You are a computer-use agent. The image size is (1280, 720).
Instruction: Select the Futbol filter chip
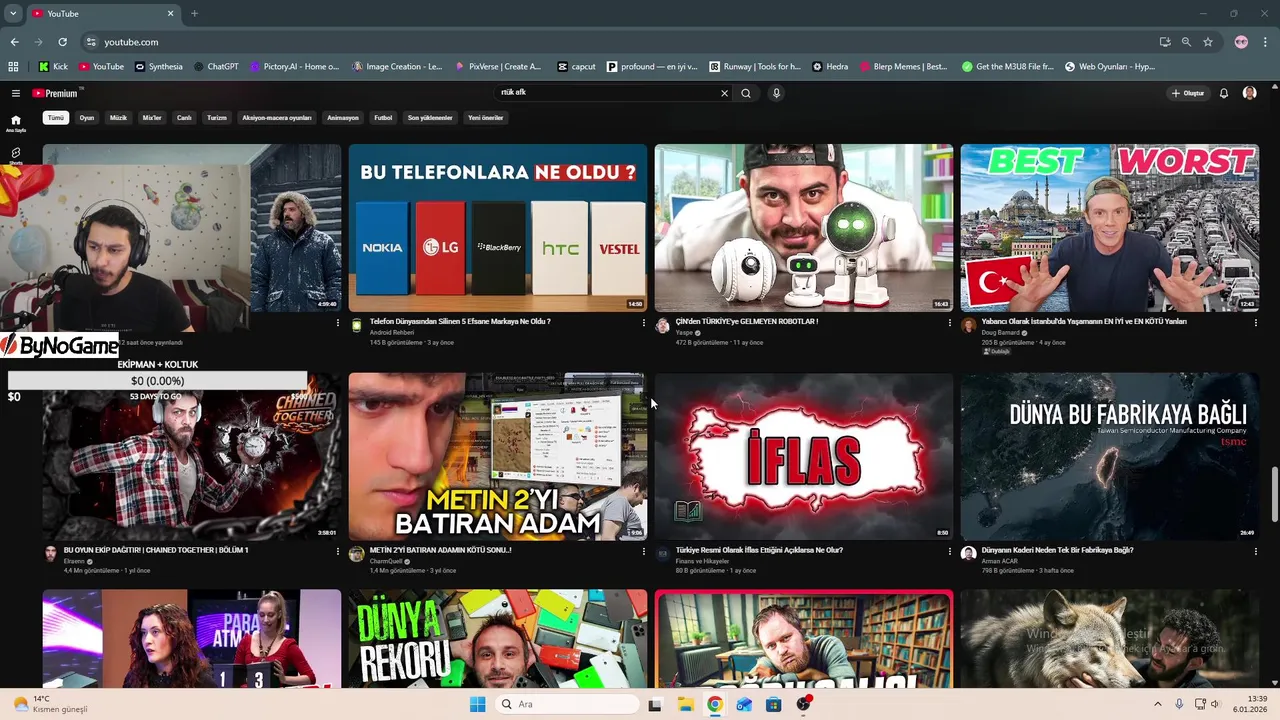pyautogui.click(x=383, y=118)
